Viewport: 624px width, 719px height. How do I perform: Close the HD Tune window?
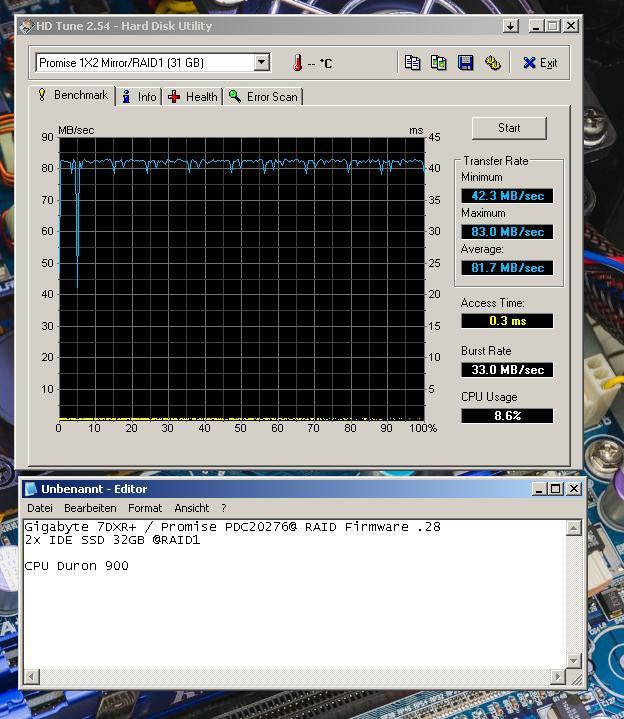pyautogui.click(x=570, y=26)
